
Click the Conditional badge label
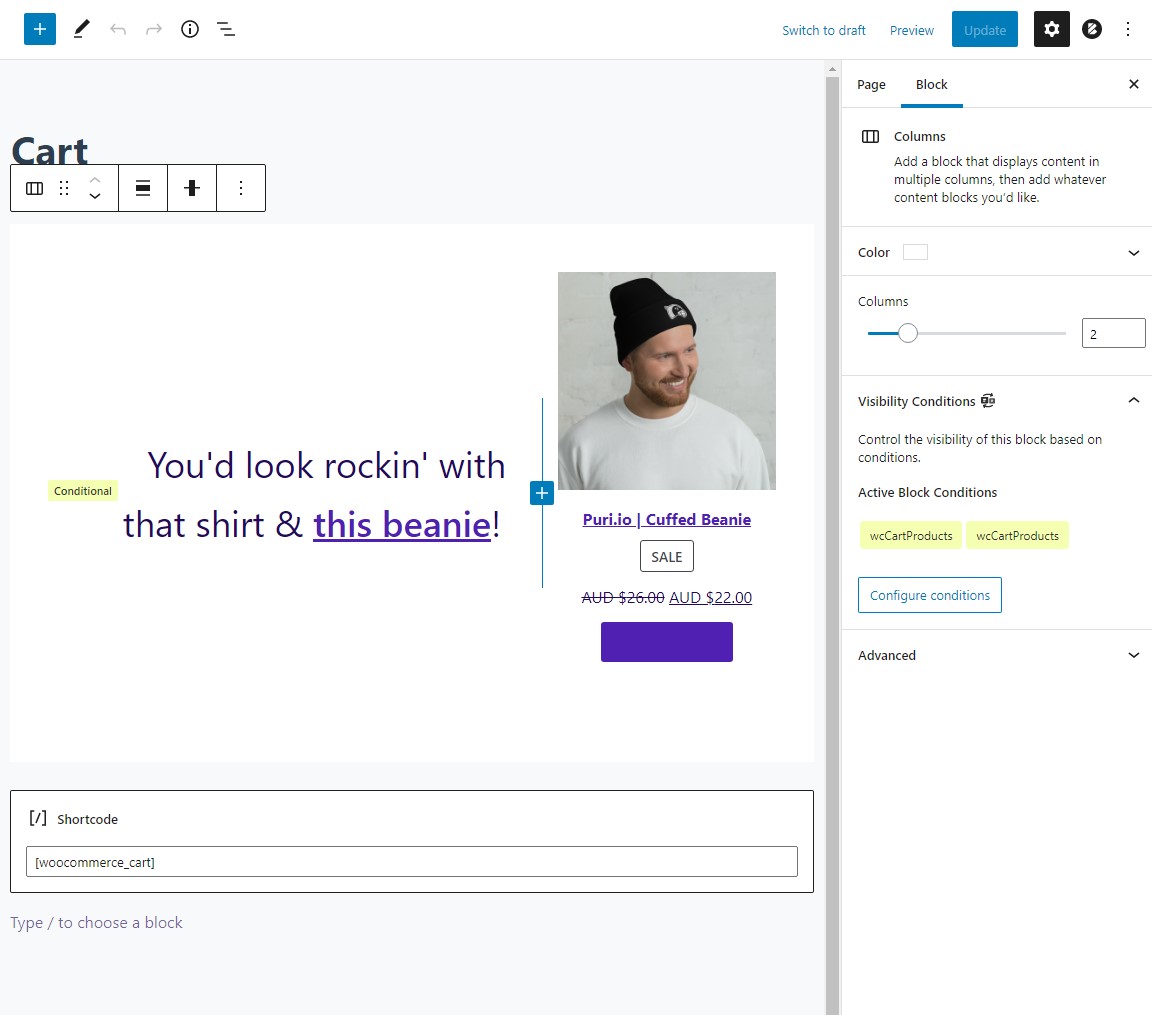click(x=83, y=491)
